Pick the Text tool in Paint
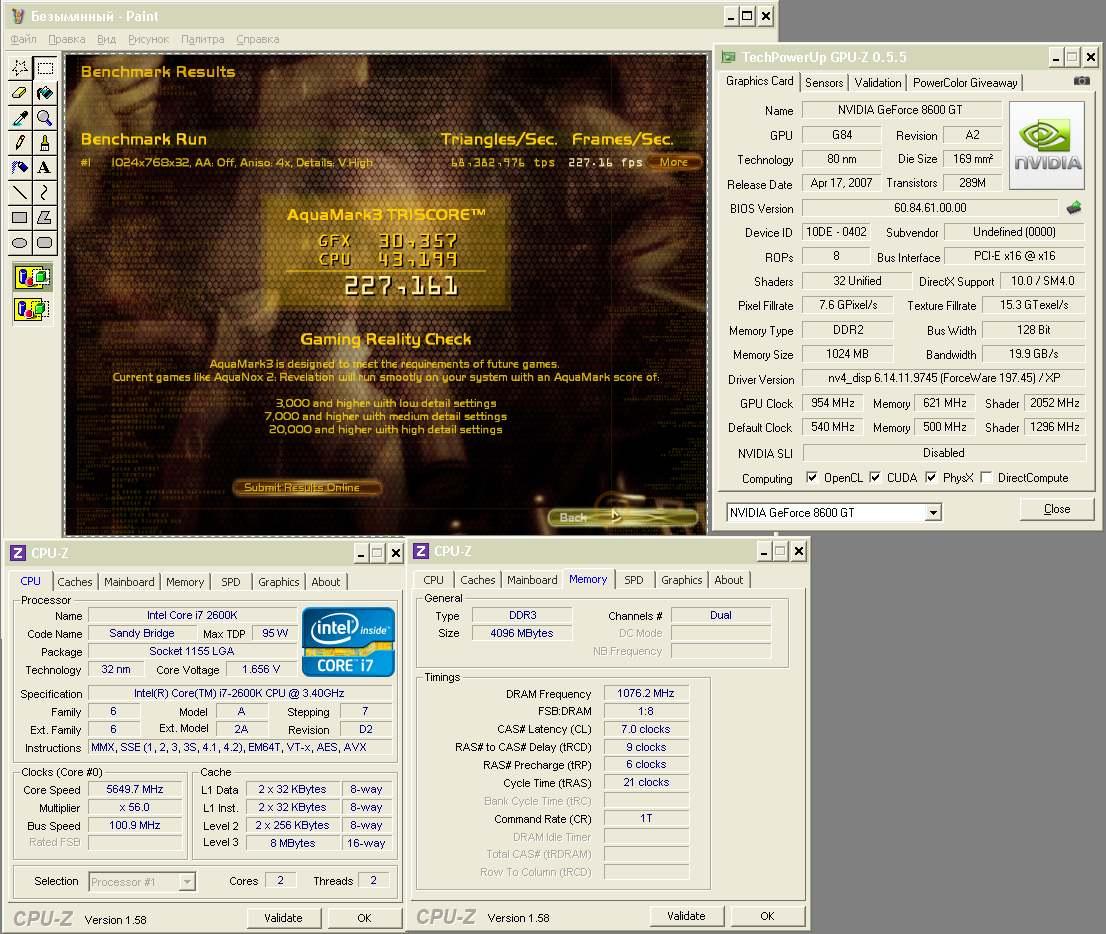The height and width of the screenshot is (934, 1106). 45,167
